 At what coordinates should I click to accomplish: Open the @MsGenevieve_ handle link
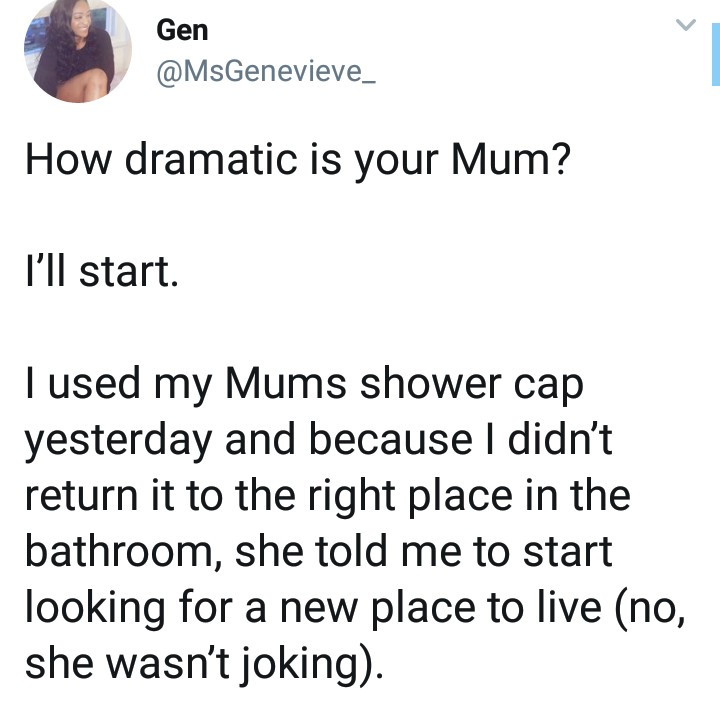(x=266, y=72)
